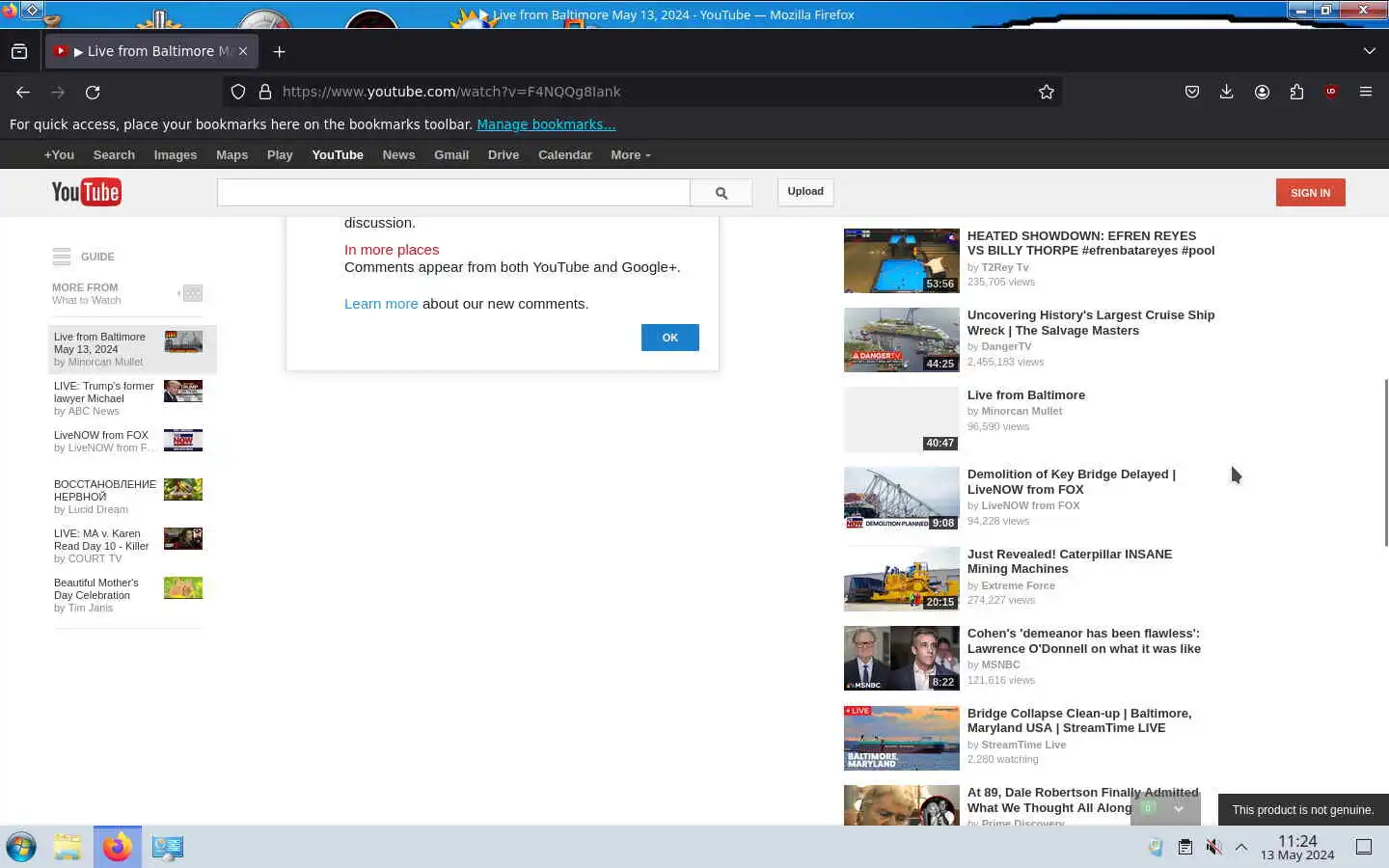Click the YouTube logo
Image resolution: width=1389 pixels, height=868 pixels.
coord(86,192)
